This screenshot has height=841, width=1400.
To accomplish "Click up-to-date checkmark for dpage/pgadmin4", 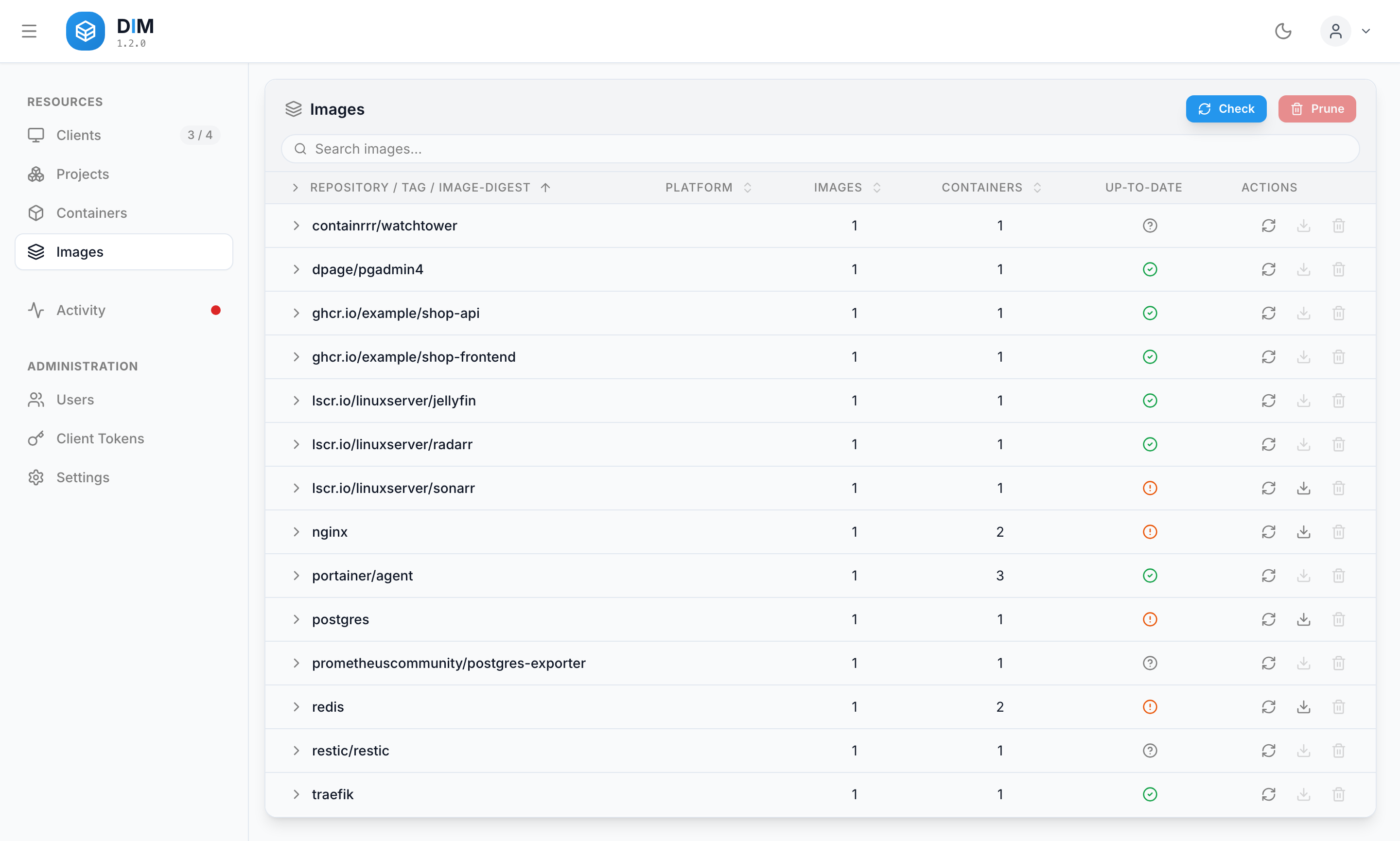I will 1150,269.
